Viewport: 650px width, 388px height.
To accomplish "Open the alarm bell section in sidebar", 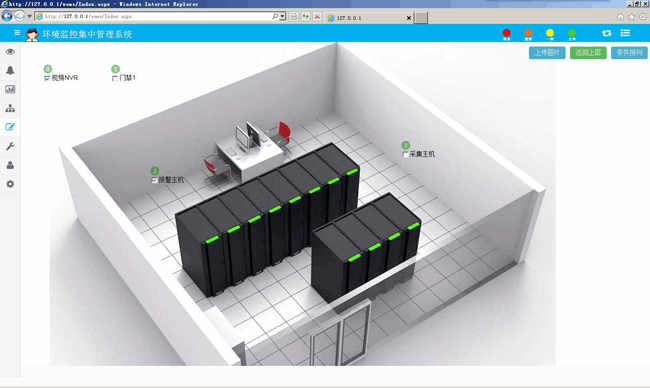I will tap(10, 70).
